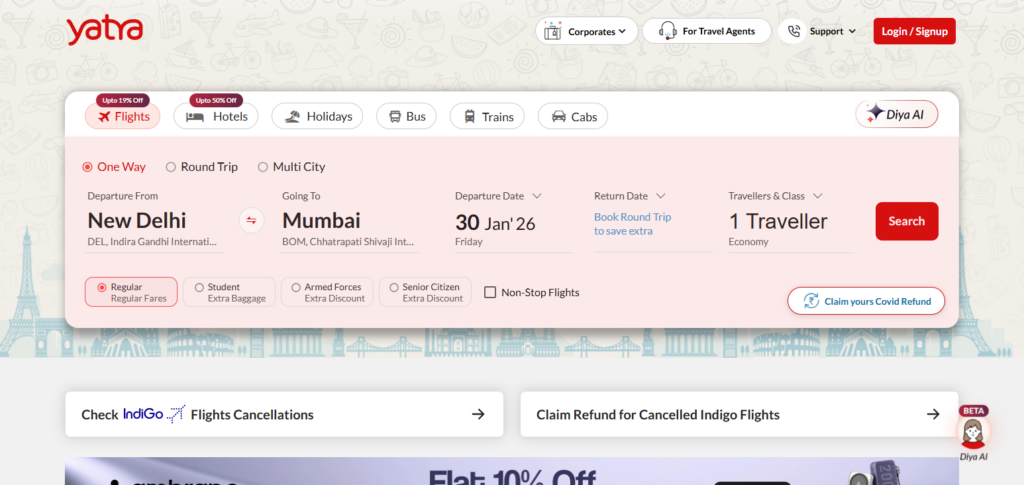Click Claim yours Covid Refund button
The height and width of the screenshot is (485, 1024).
(x=866, y=301)
